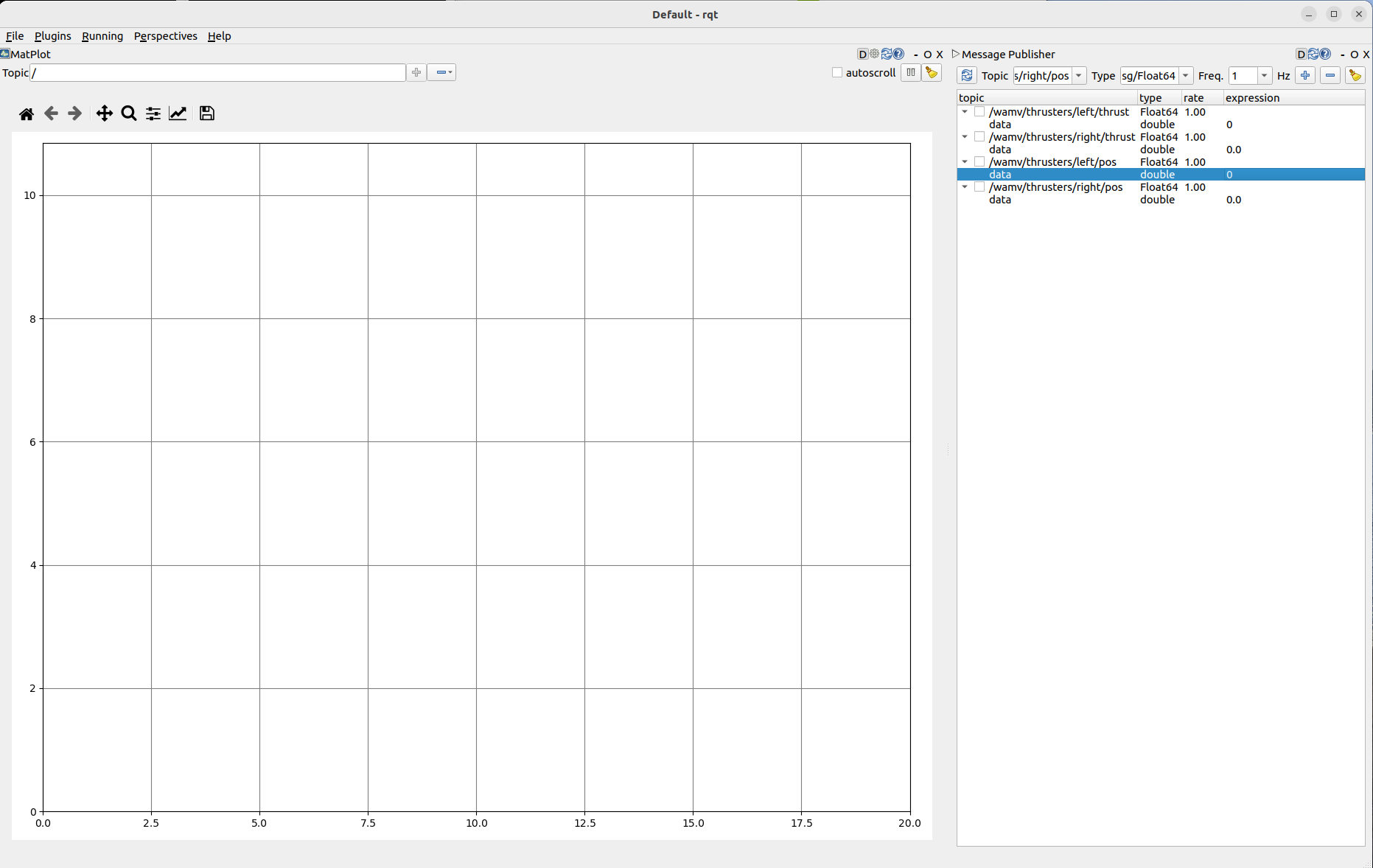This screenshot has height=868, width=1373.
Task: Open the Running menu
Action: tap(102, 36)
